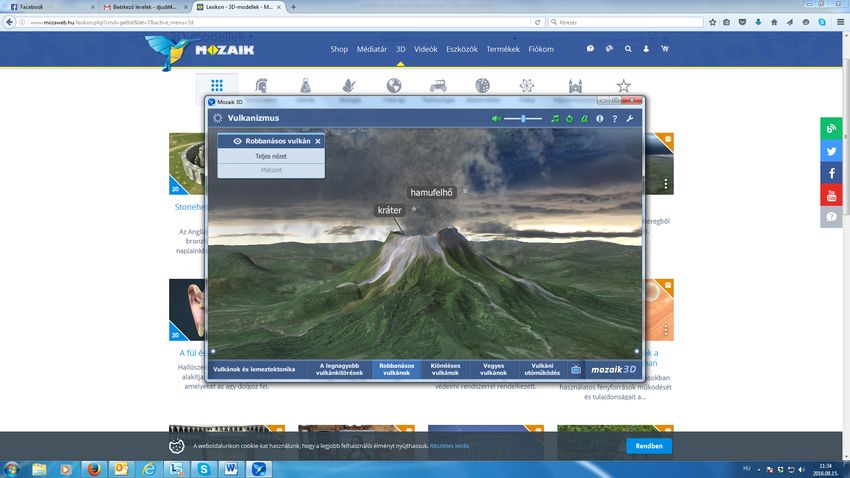This screenshot has width=850, height=478.
Task: Open A legnagyobb vulkánkitörések tab
Action: [x=339, y=369]
